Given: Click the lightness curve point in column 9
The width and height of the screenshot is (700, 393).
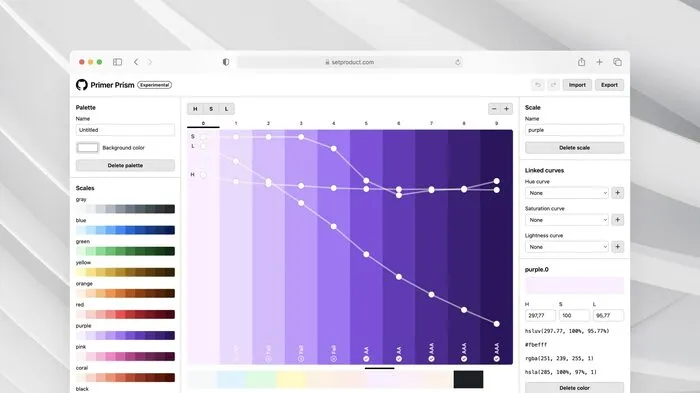Looking at the screenshot, I should pos(496,324).
